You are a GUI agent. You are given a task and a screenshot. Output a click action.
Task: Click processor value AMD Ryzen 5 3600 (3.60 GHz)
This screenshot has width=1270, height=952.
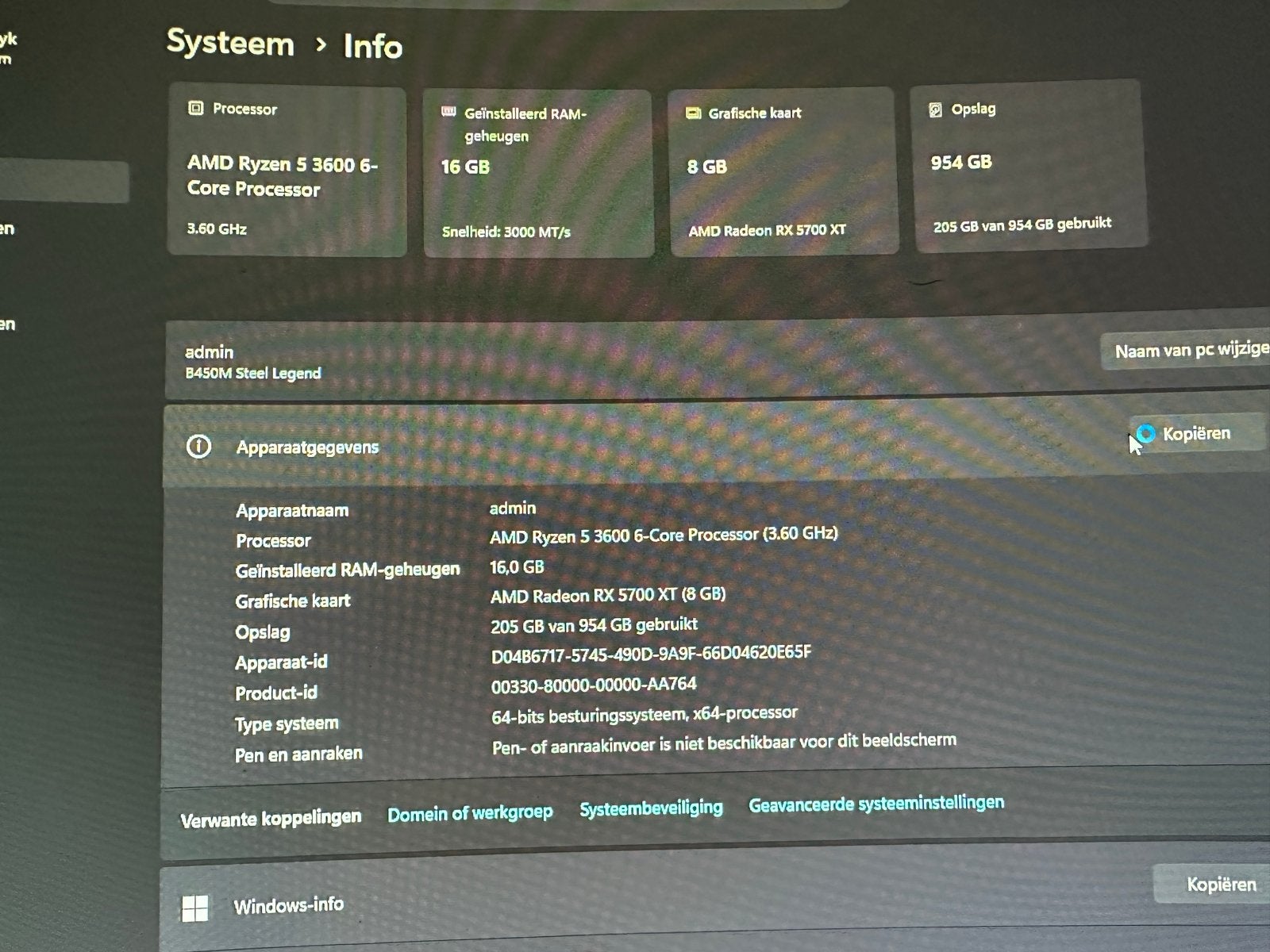click(664, 535)
